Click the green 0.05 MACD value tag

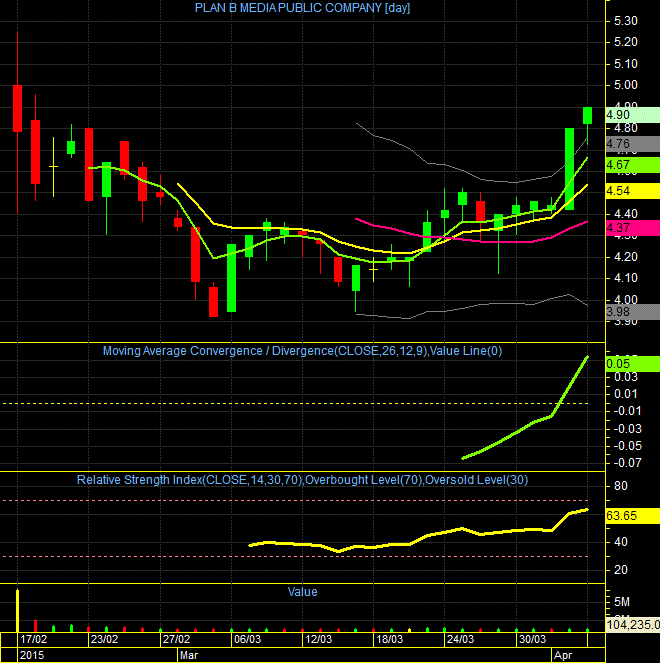point(633,364)
